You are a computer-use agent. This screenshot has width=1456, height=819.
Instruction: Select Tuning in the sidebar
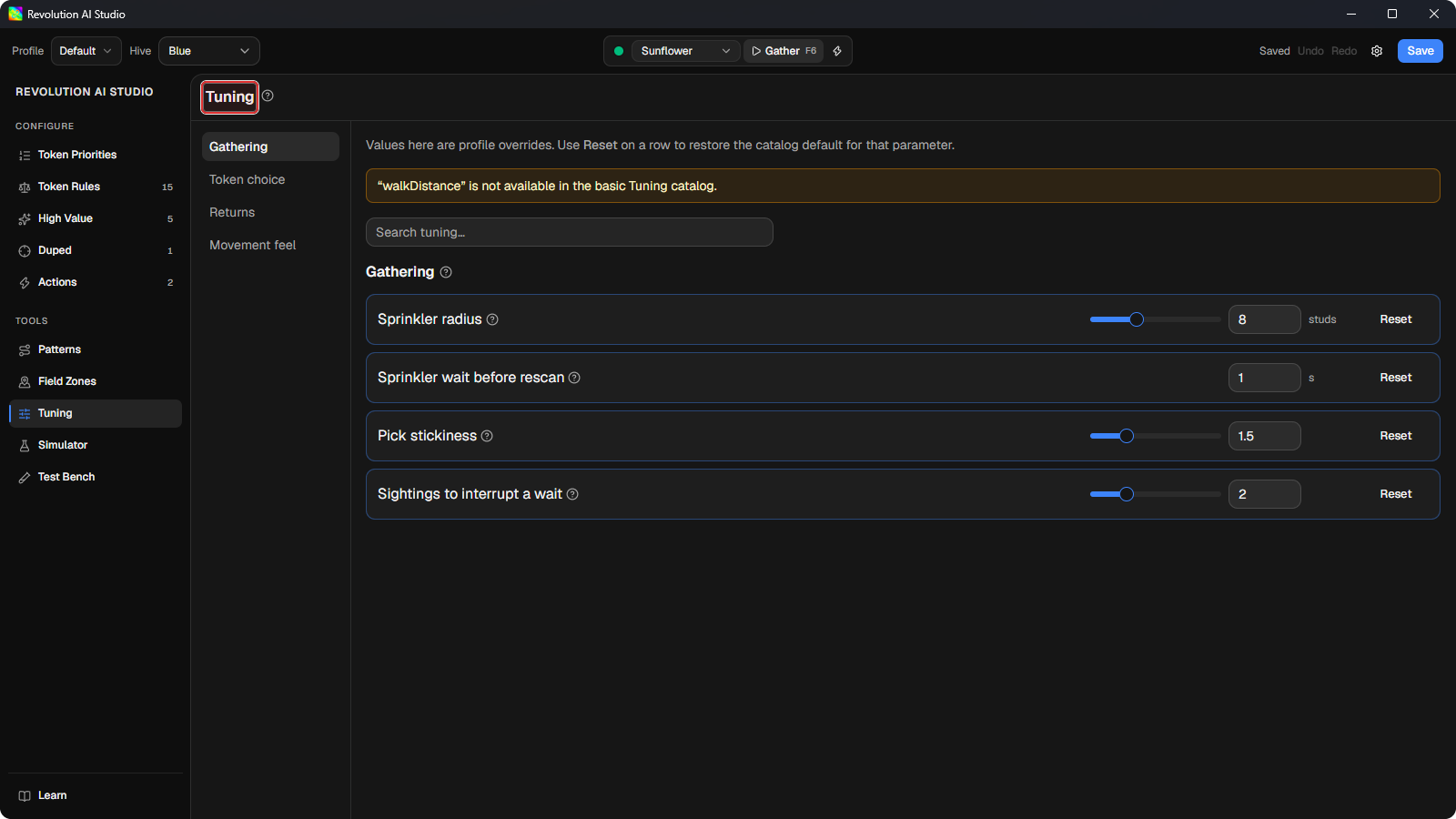point(96,413)
